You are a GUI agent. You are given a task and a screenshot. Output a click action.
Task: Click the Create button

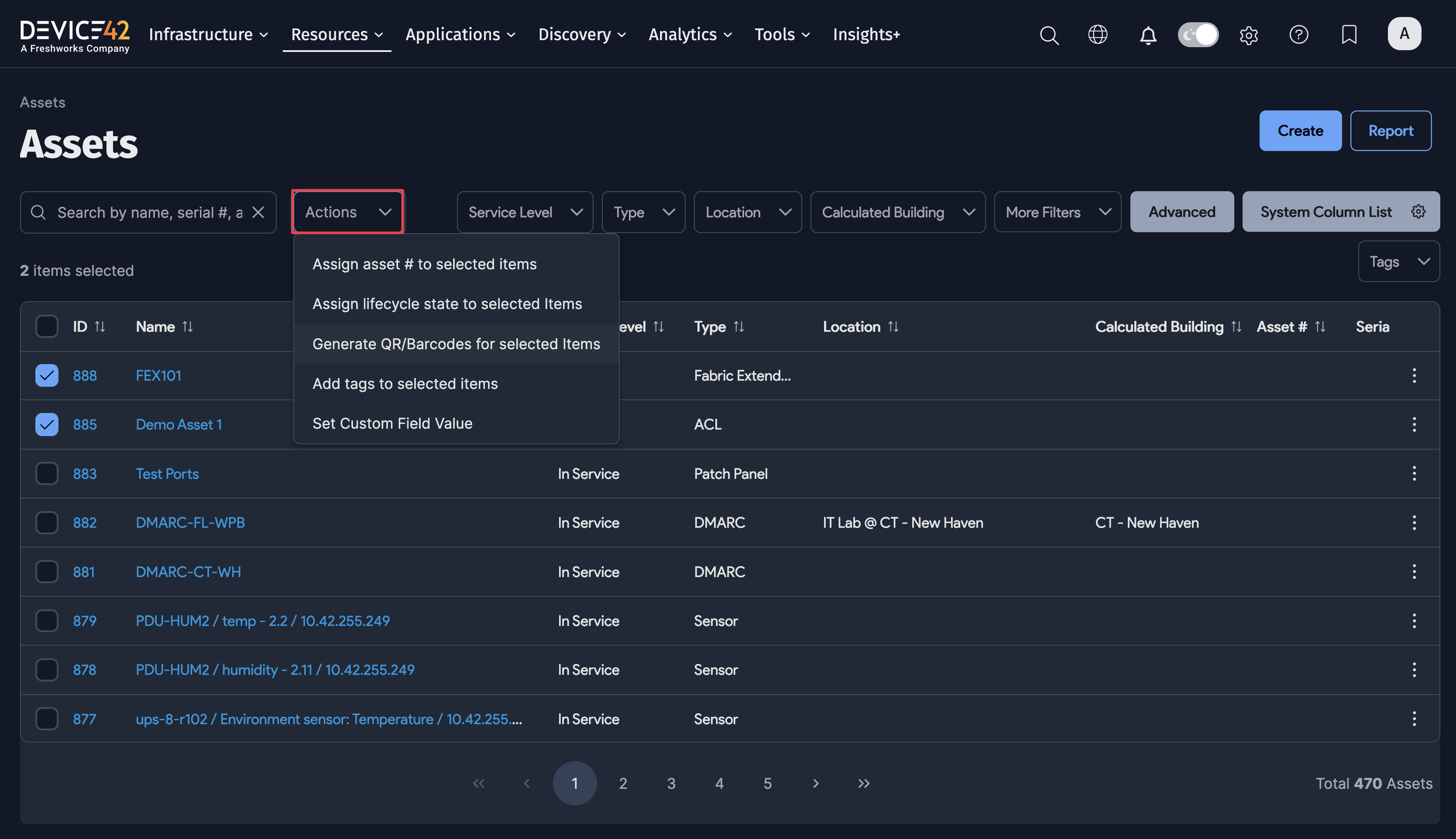pyautogui.click(x=1300, y=130)
